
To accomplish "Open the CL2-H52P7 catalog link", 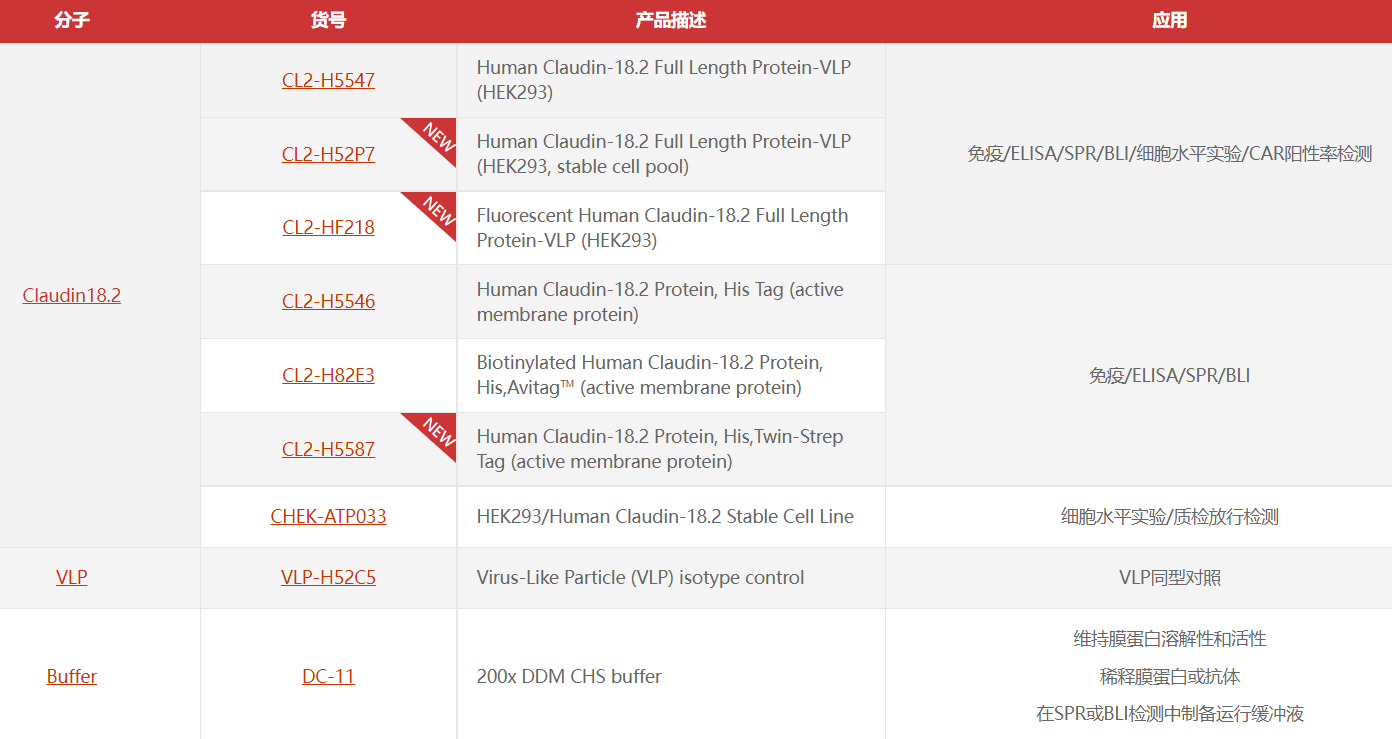I will pyautogui.click(x=328, y=154).
